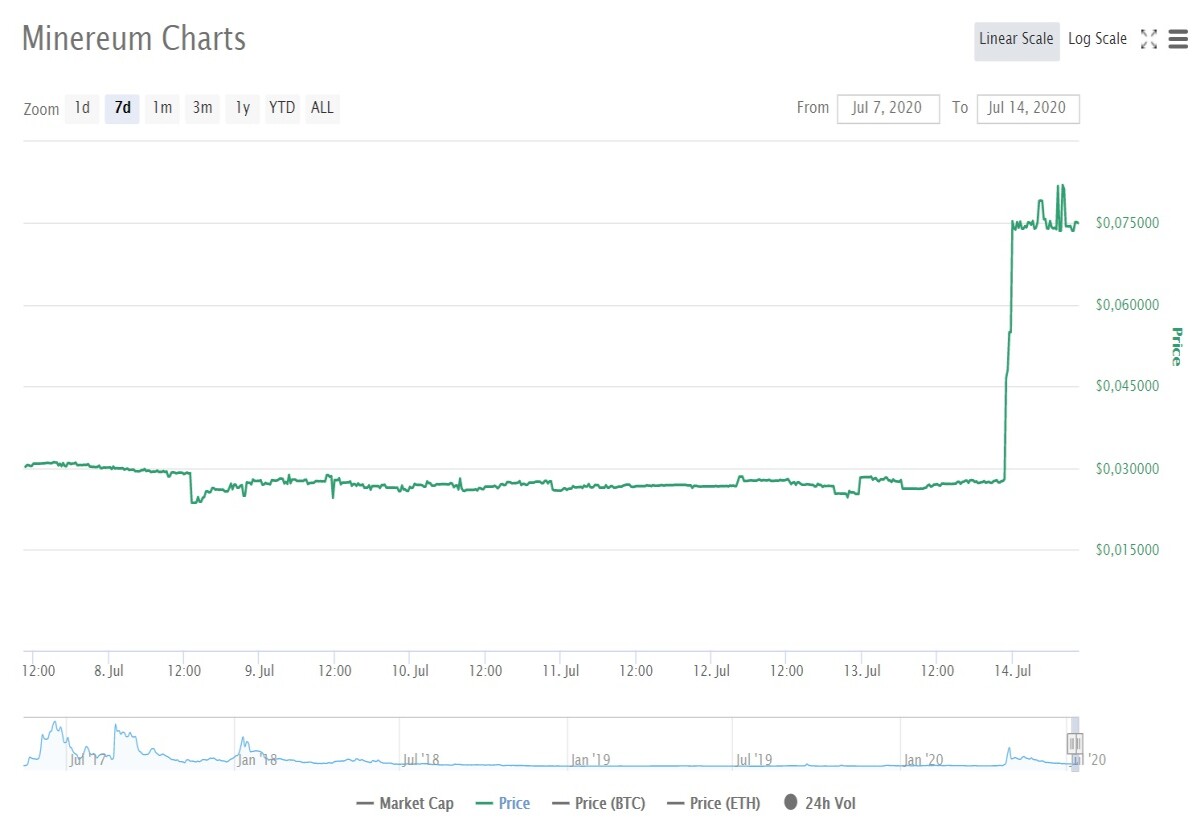
Task: Set zoom to 1y
Action: click(242, 107)
